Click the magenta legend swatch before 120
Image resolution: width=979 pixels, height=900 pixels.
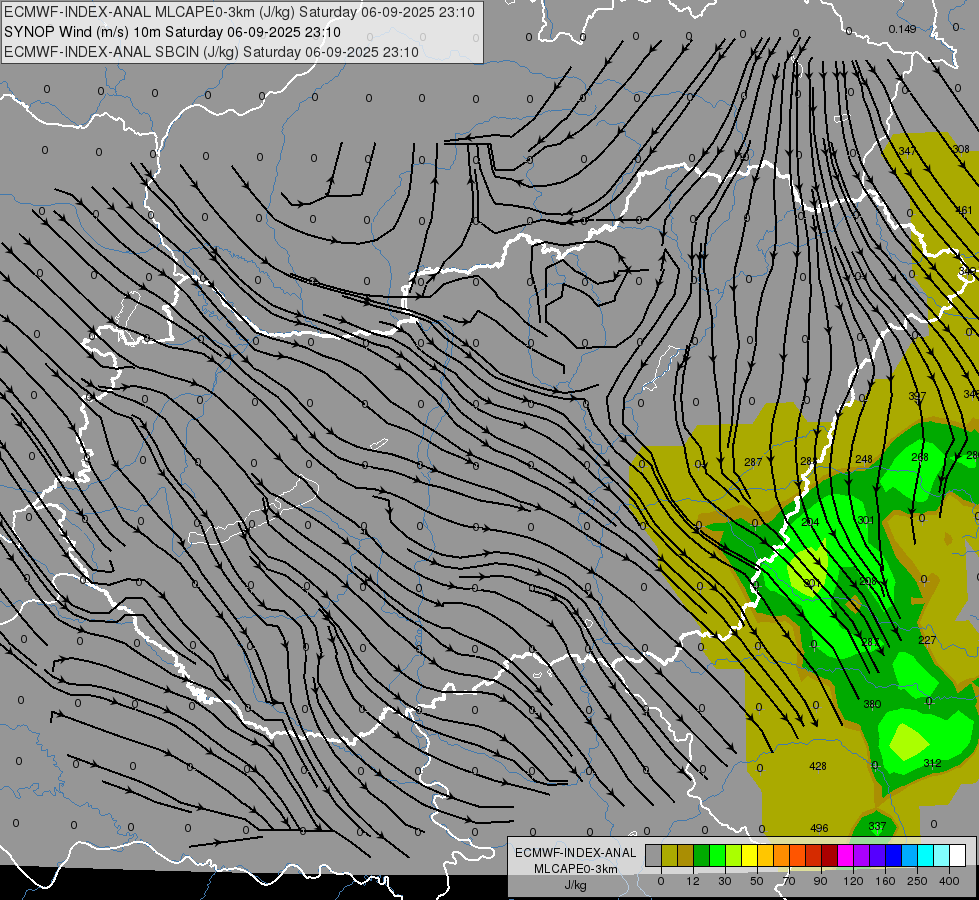coord(845,855)
